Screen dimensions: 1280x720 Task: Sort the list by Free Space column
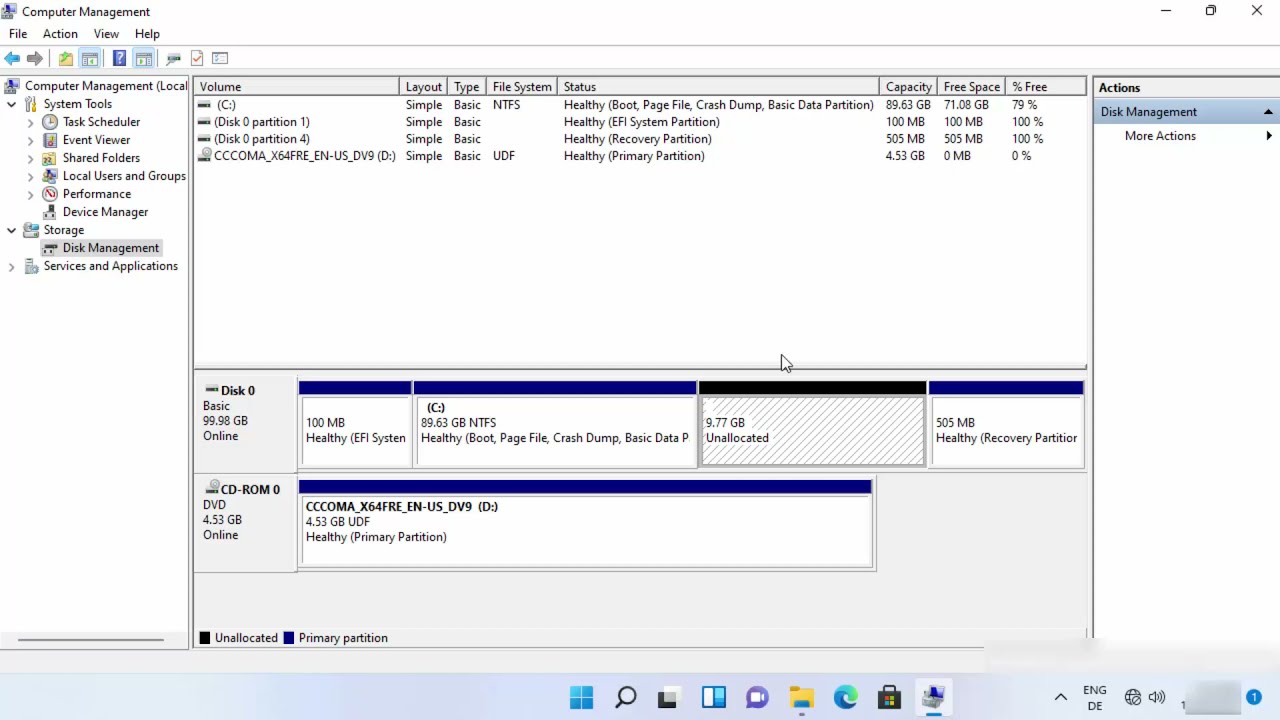971,87
